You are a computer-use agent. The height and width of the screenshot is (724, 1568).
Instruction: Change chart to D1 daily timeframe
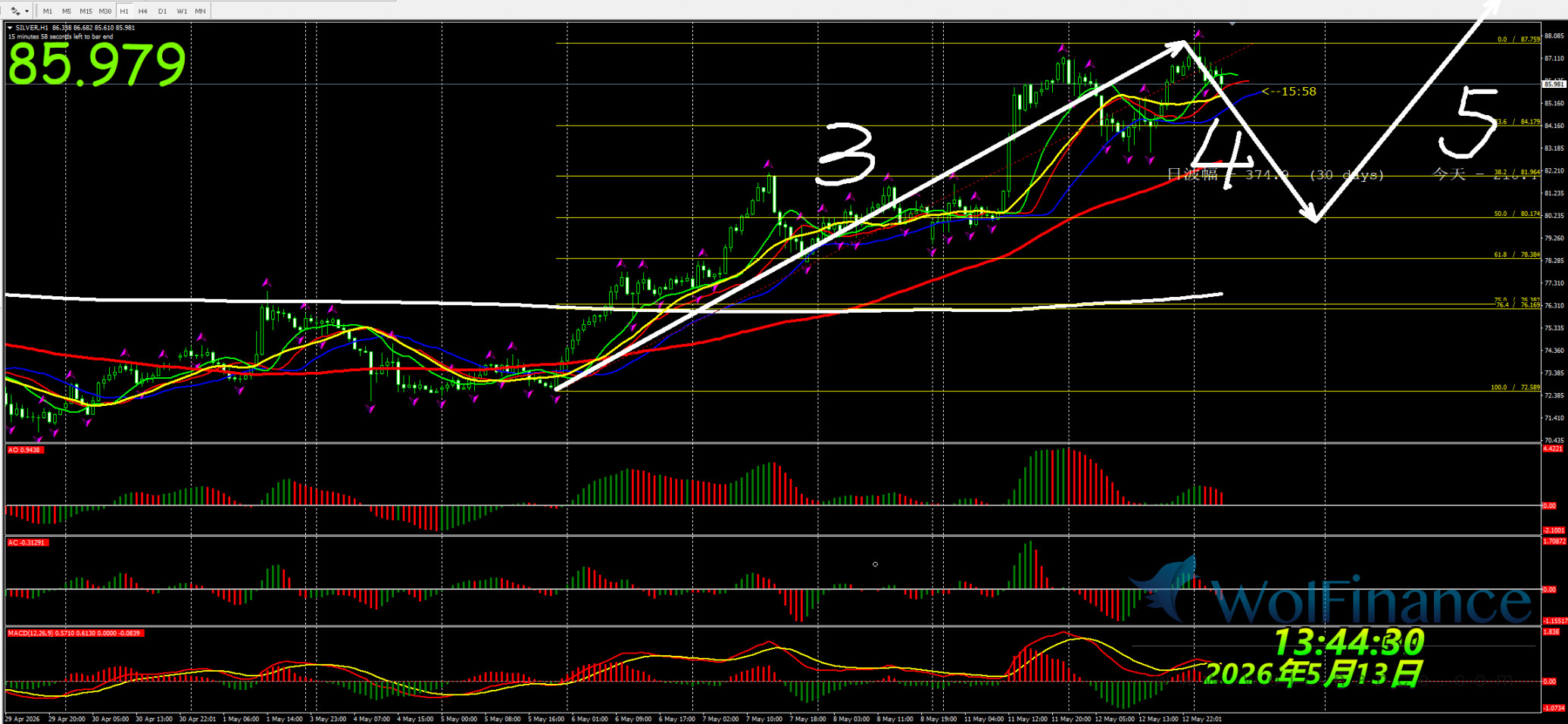162,11
